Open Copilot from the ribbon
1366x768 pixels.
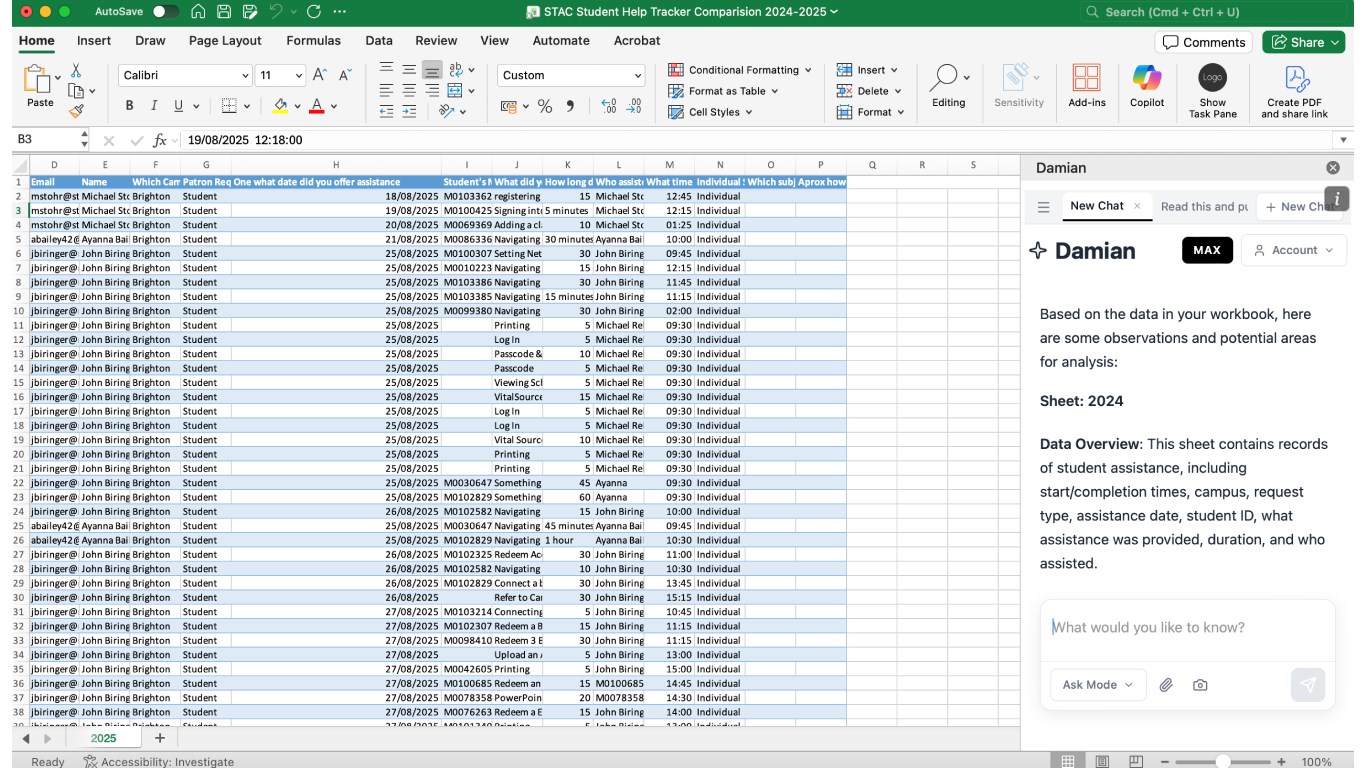pyautogui.click(x=1147, y=86)
